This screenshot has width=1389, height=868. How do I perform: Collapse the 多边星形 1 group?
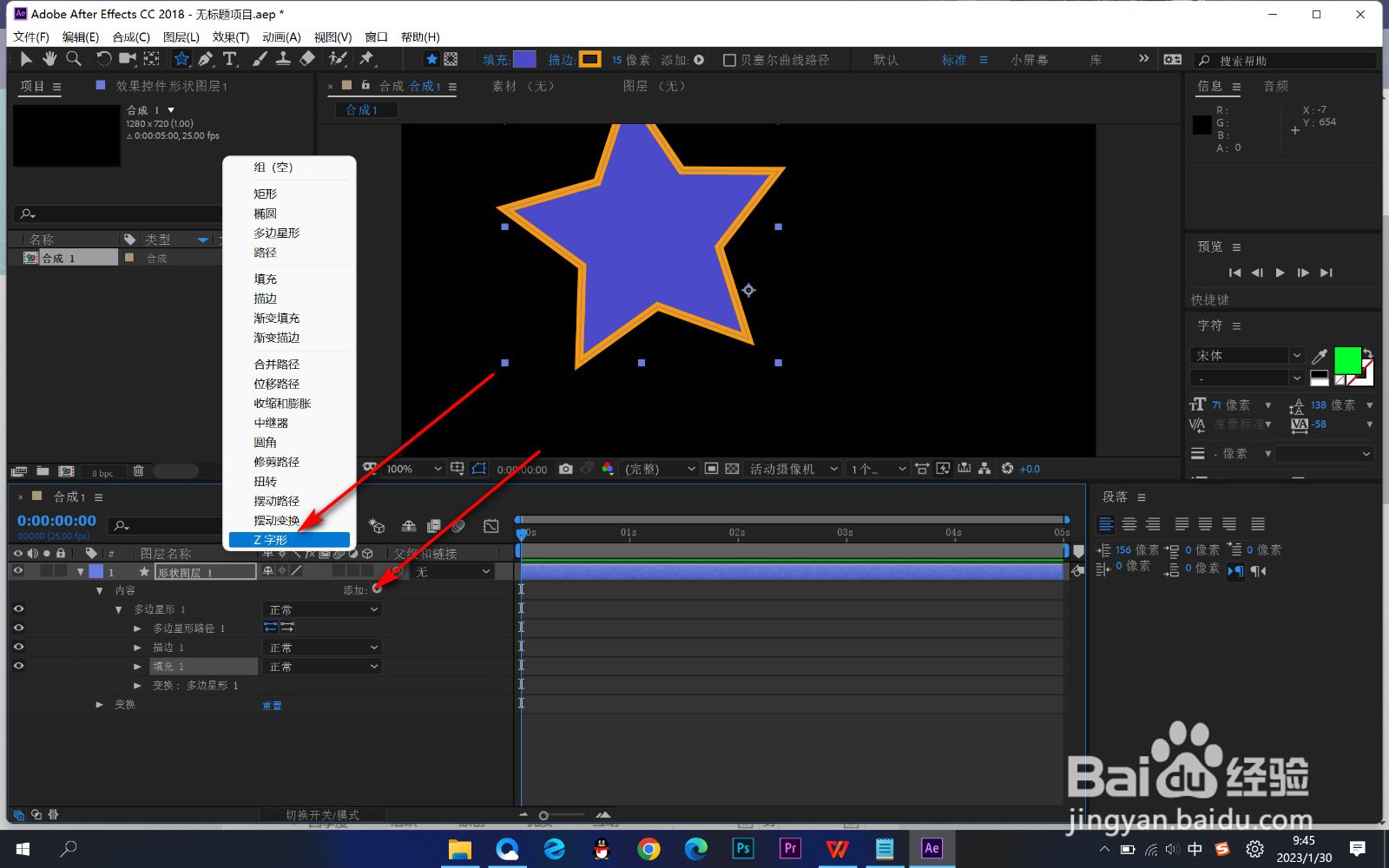[x=119, y=609]
